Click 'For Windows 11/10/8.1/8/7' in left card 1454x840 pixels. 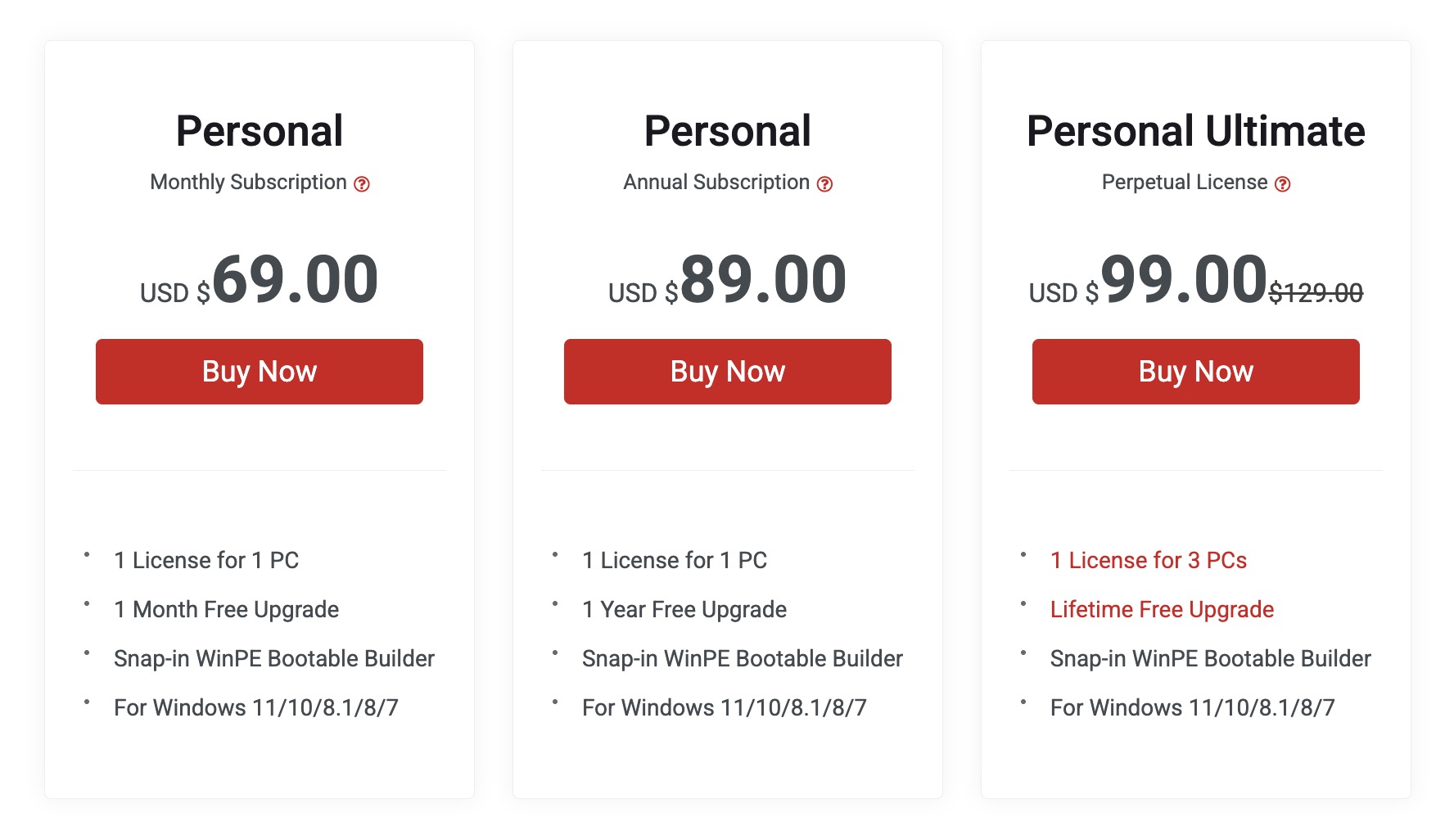coord(256,707)
